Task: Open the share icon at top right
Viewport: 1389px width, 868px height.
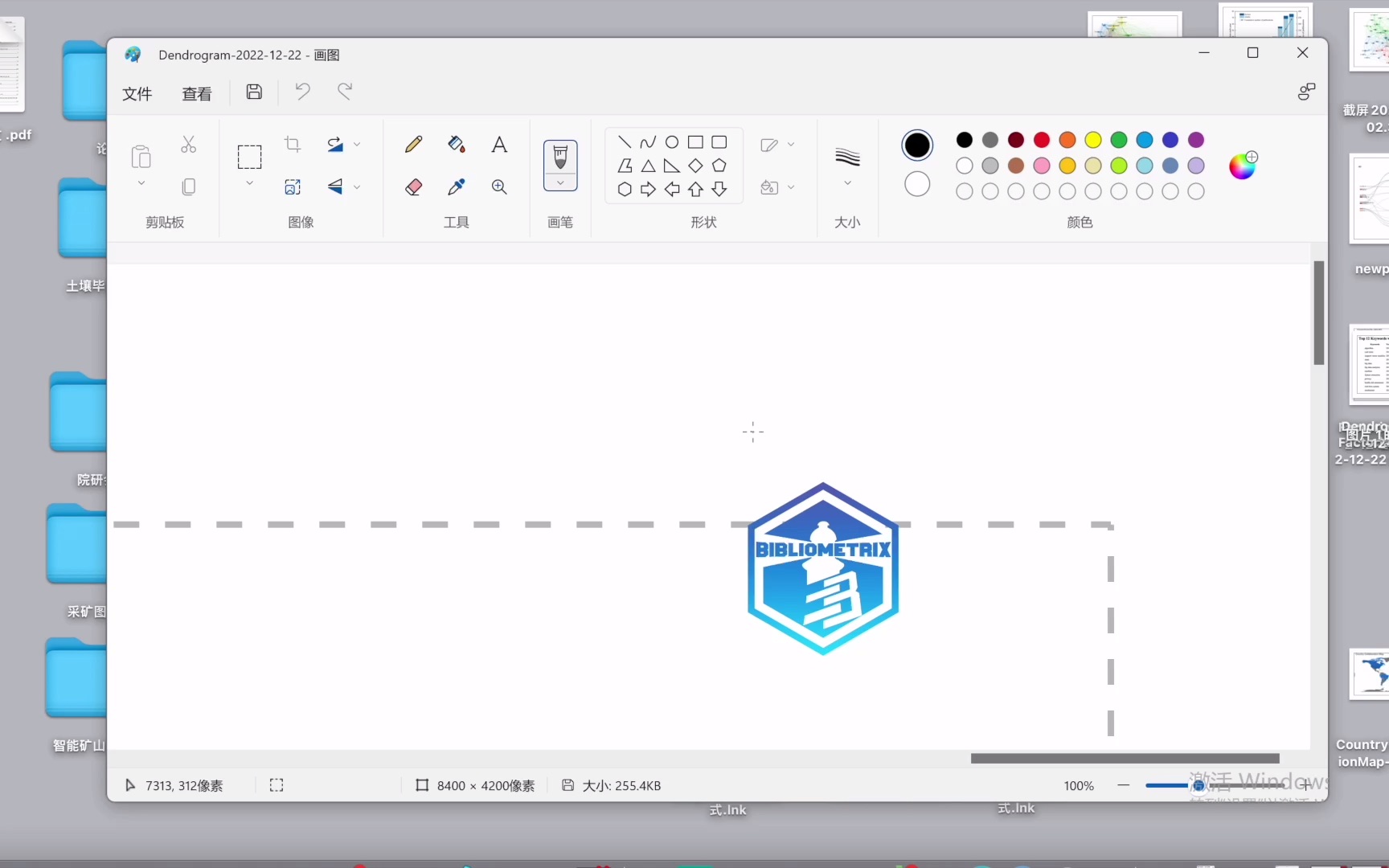Action: [x=1306, y=92]
